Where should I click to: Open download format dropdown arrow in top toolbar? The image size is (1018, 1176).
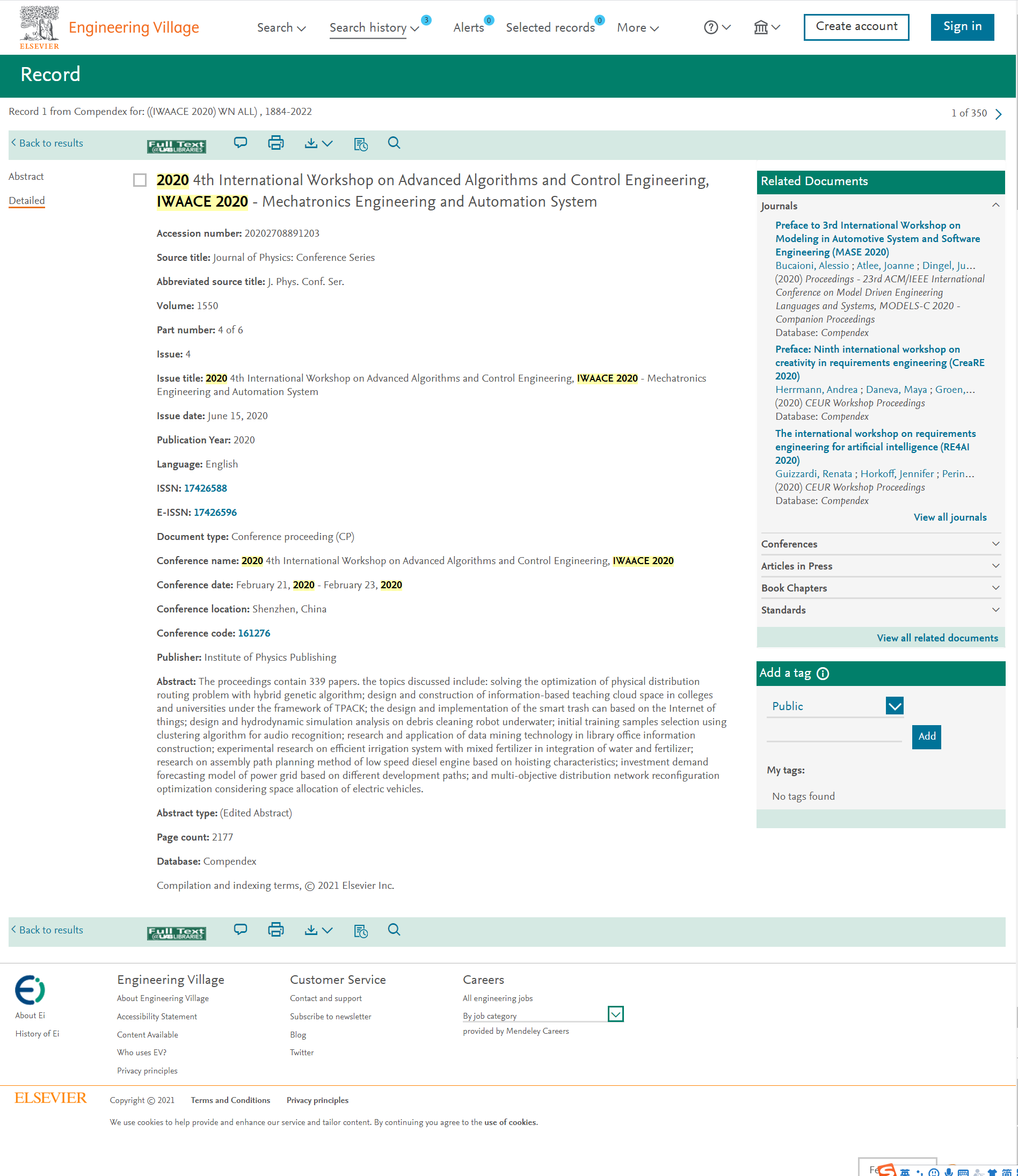[327, 144]
